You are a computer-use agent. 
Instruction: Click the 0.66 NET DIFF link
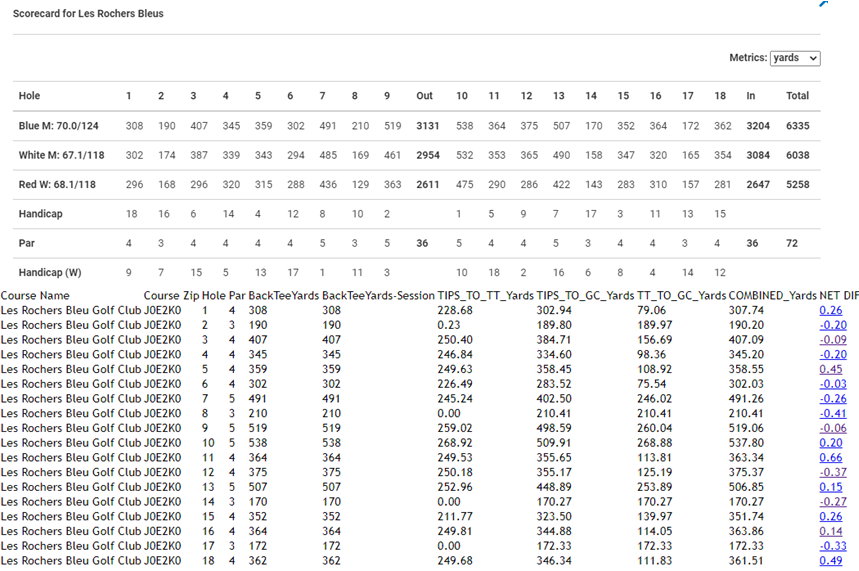831,458
